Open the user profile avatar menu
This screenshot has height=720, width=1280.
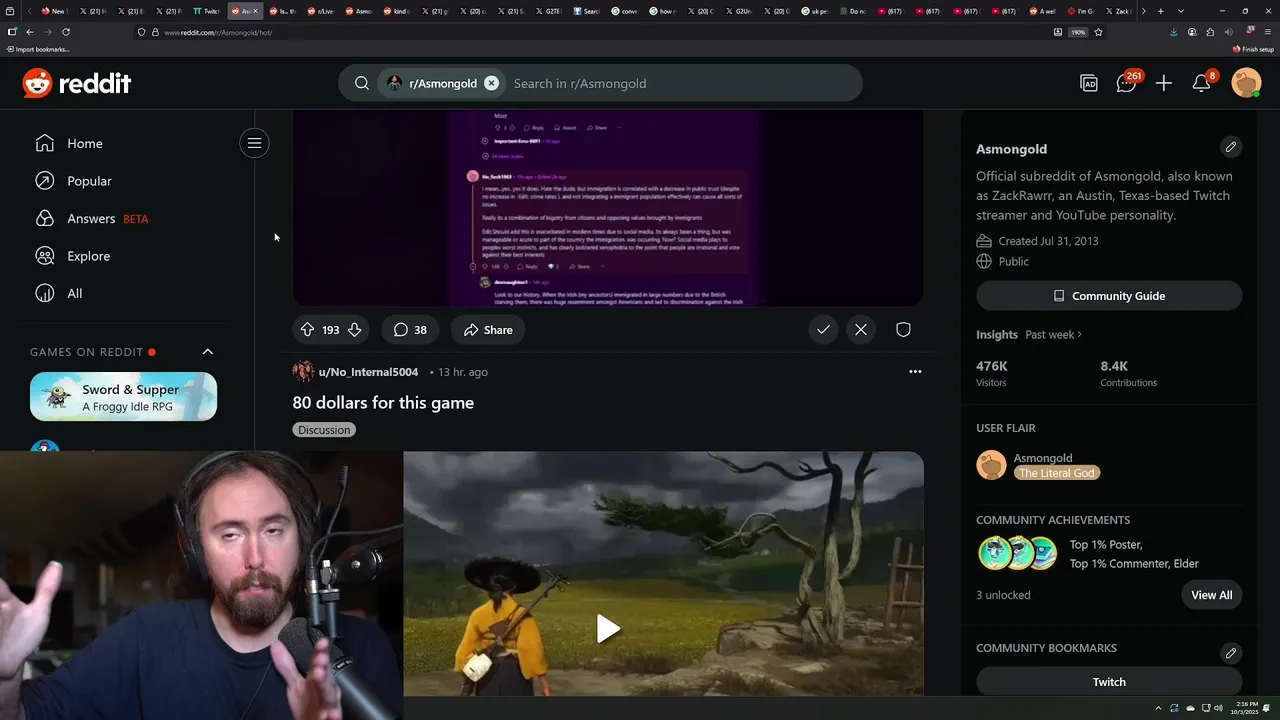[1246, 83]
